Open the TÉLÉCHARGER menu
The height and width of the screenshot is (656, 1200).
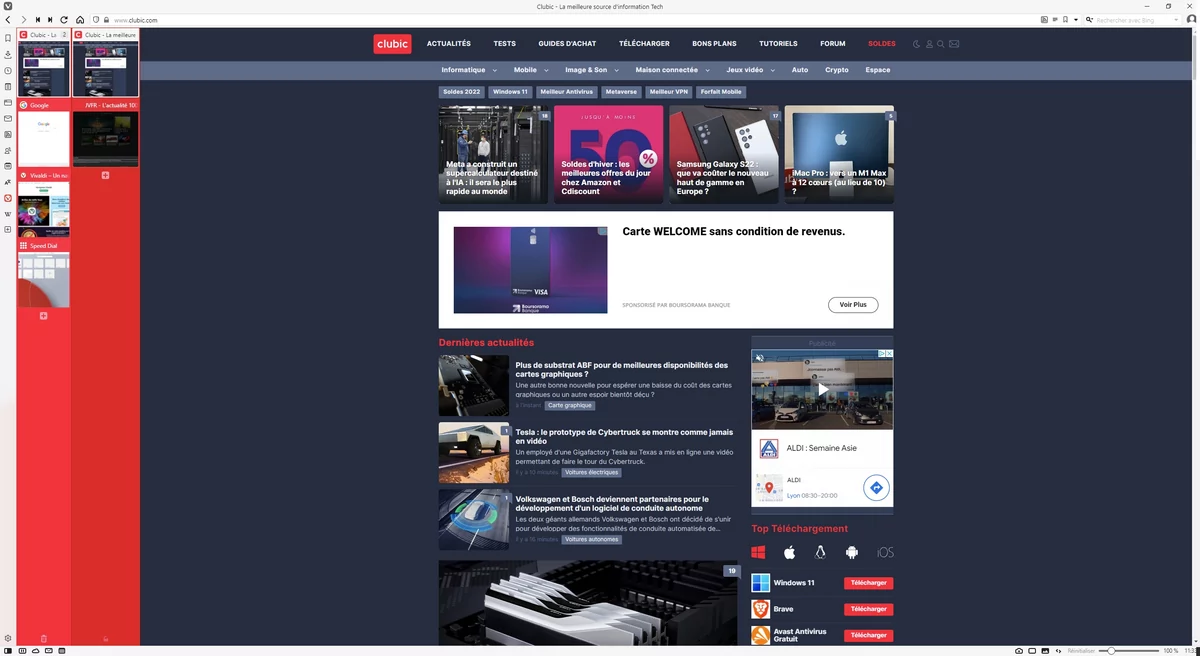tap(644, 44)
